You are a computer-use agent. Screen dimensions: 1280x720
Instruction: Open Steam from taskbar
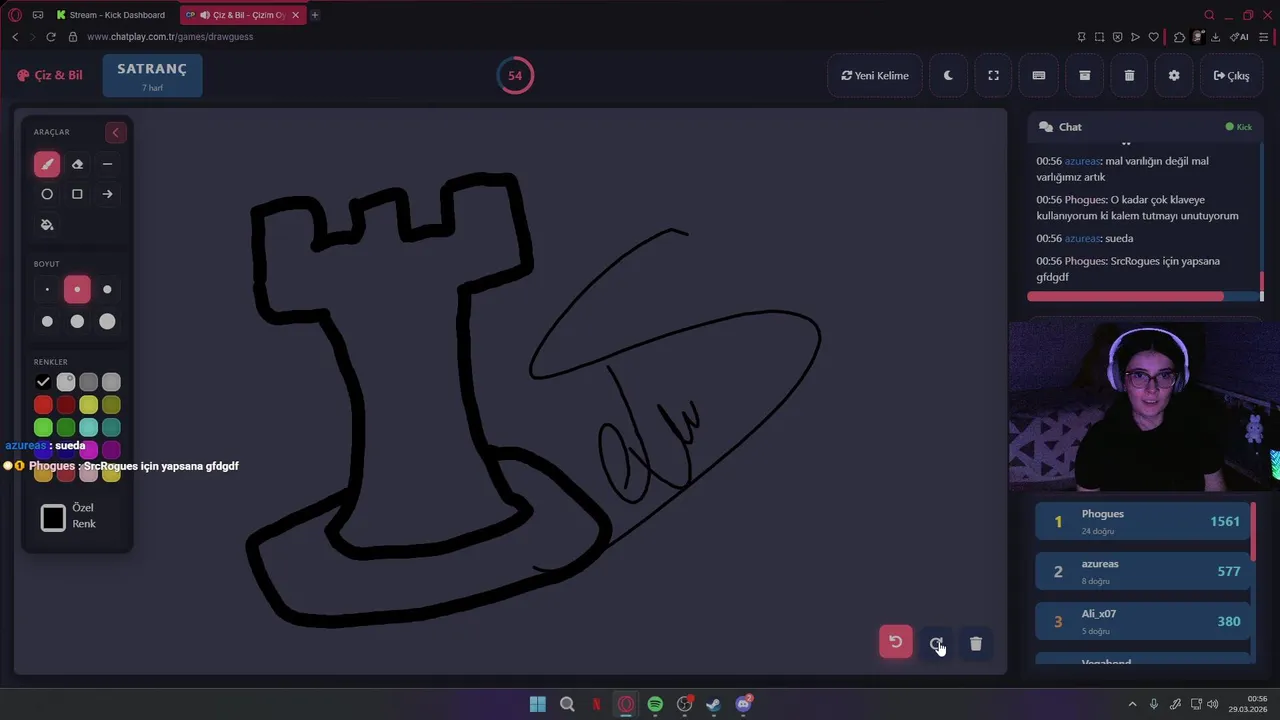click(x=713, y=704)
